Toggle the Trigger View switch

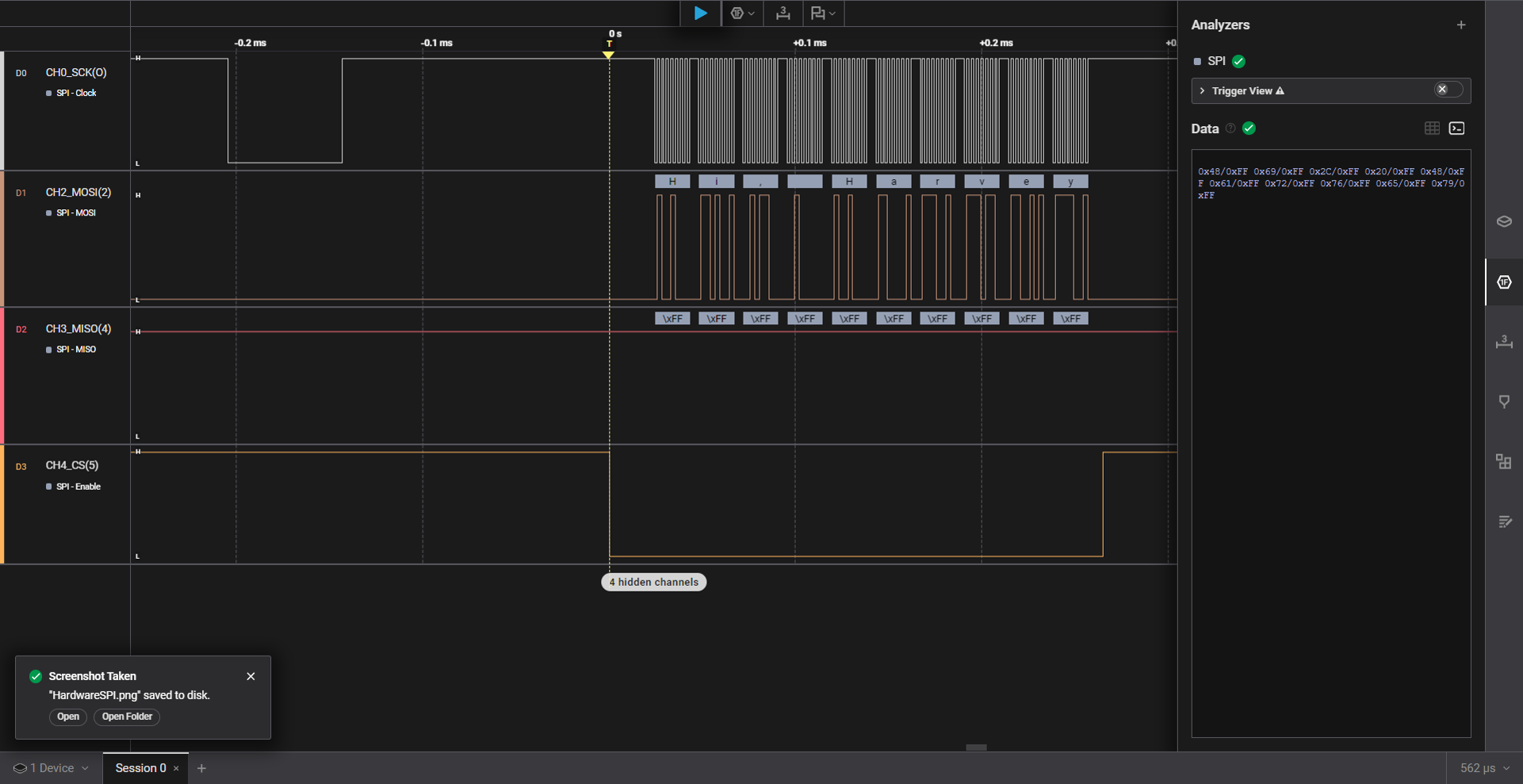pyautogui.click(x=1447, y=90)
